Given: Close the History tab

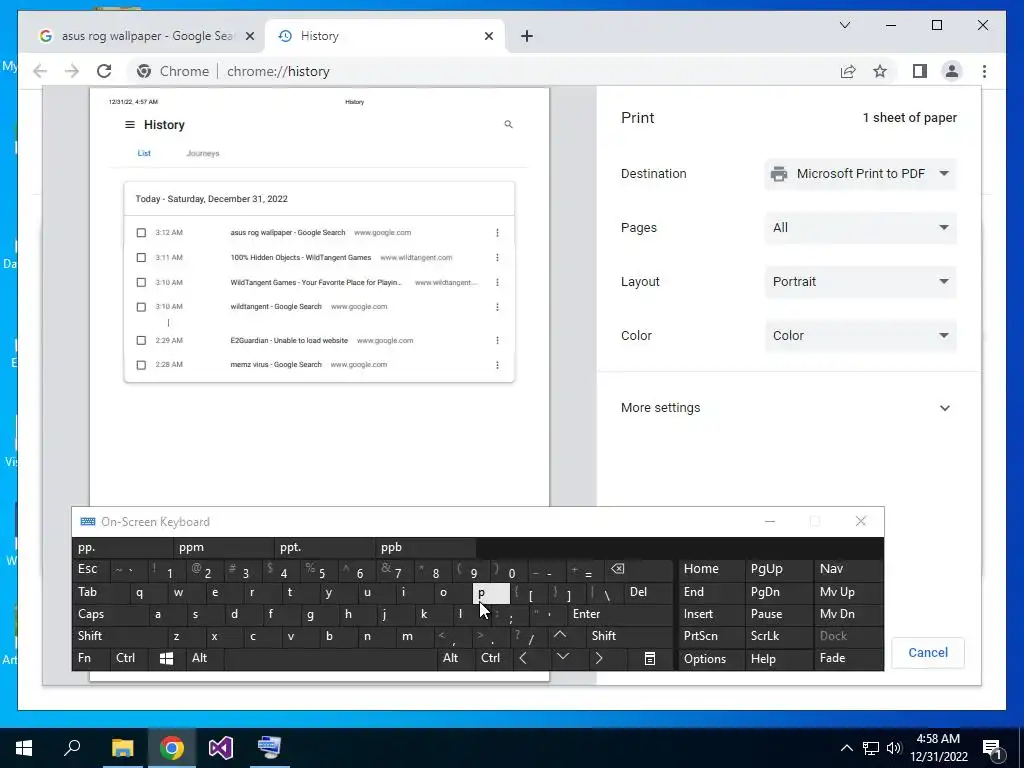Looking at the screenshot, I should (488, 36).
